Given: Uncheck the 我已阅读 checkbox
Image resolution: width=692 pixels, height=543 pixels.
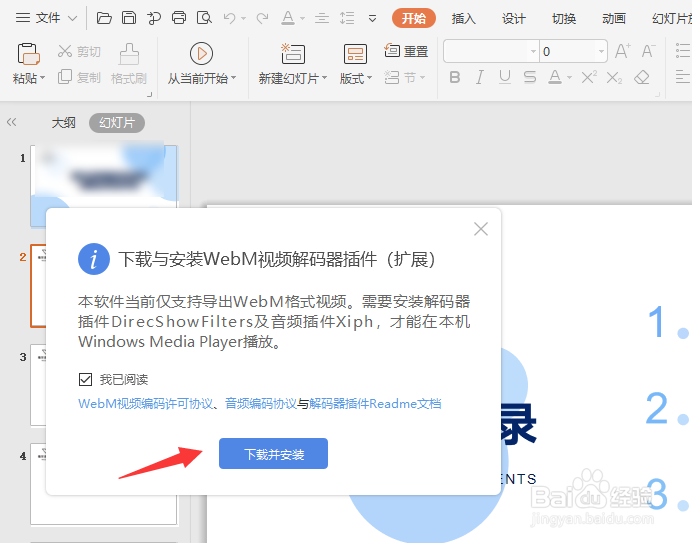Looking at the screenshot, I should coord(85,379).
